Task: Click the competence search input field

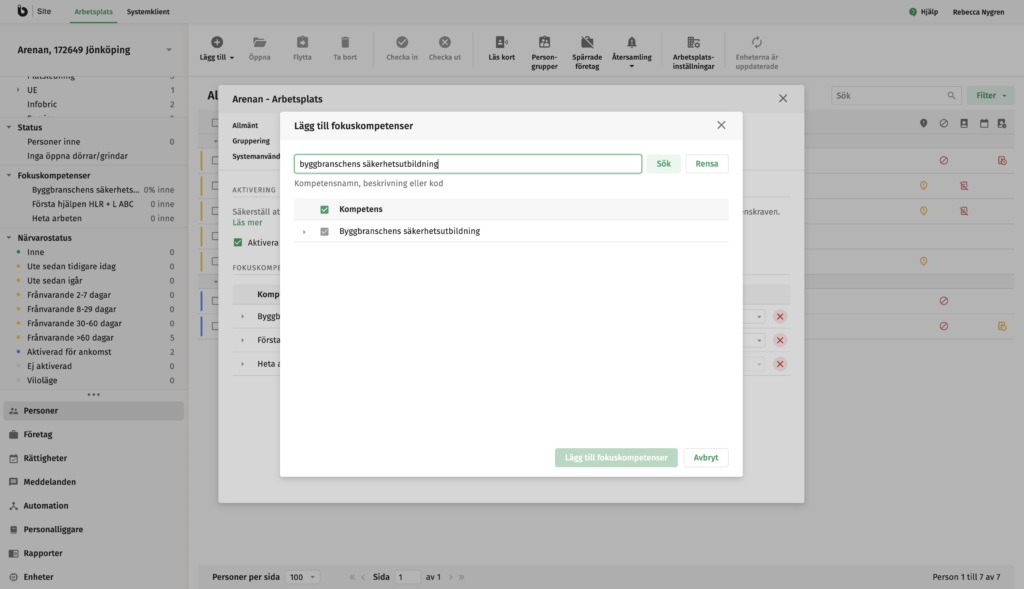Action: tap(467, 164)
